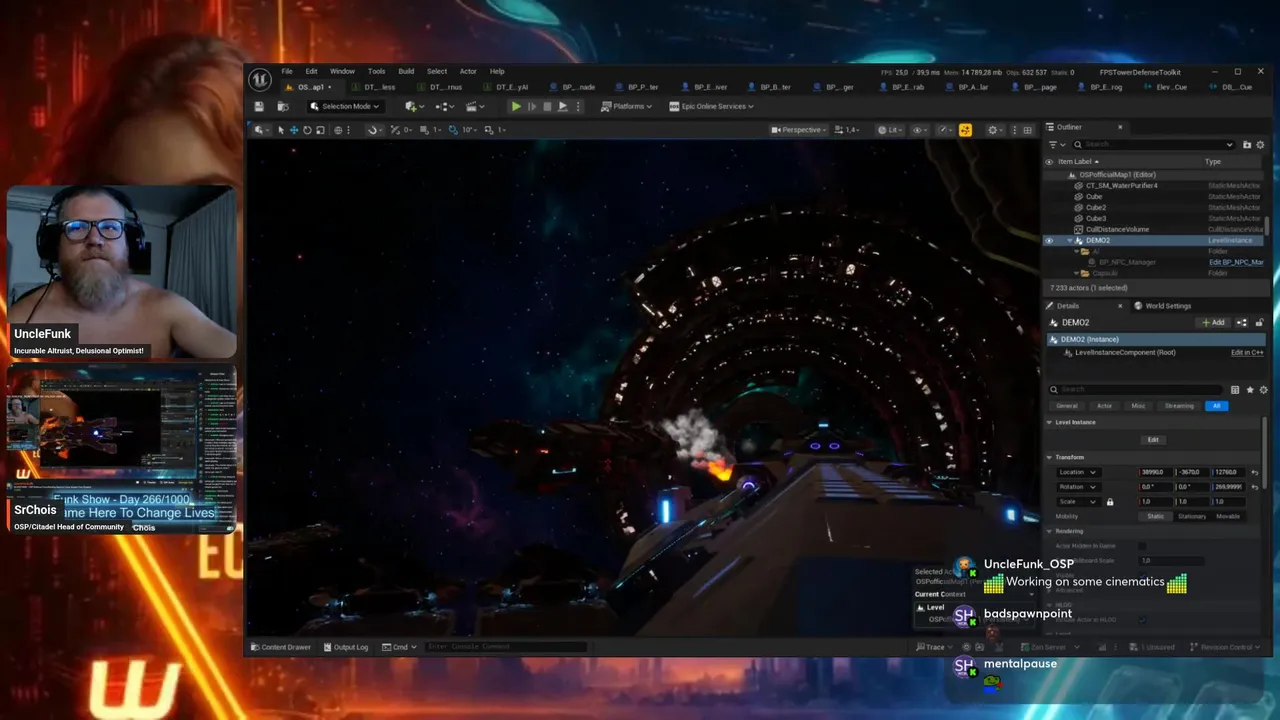Viewport: 1280px width, 720px height.
Task: Select CullDistanceVolume in Outliner
Action: (x=1117, y=230)
